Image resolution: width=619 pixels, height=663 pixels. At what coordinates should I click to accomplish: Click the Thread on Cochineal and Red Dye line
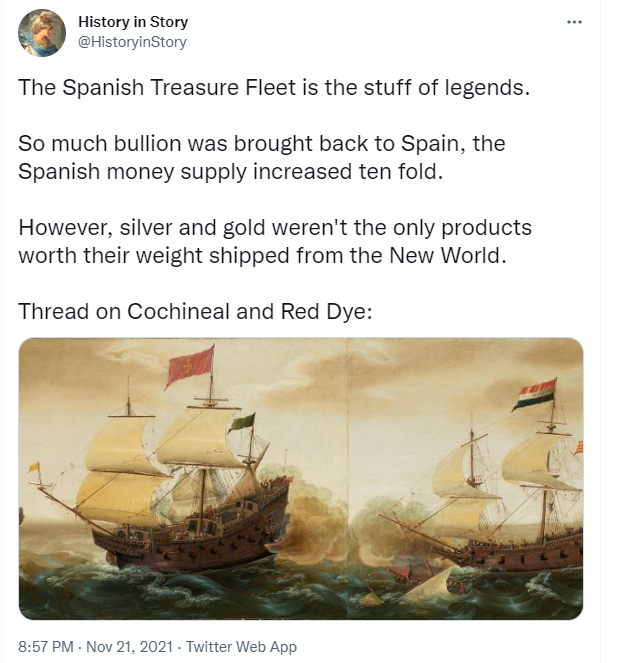(195, 311)
